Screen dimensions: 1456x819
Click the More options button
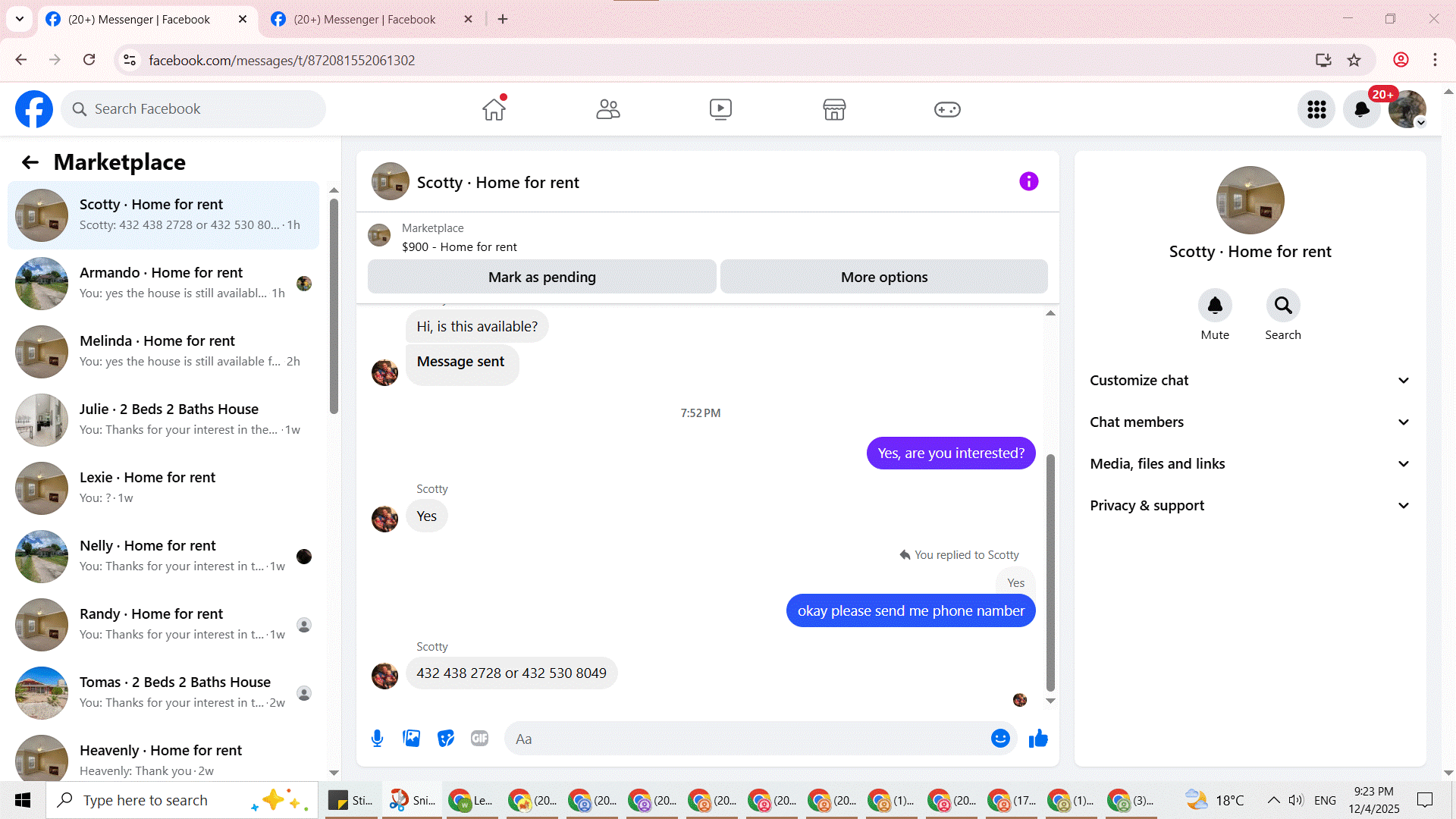883,277
